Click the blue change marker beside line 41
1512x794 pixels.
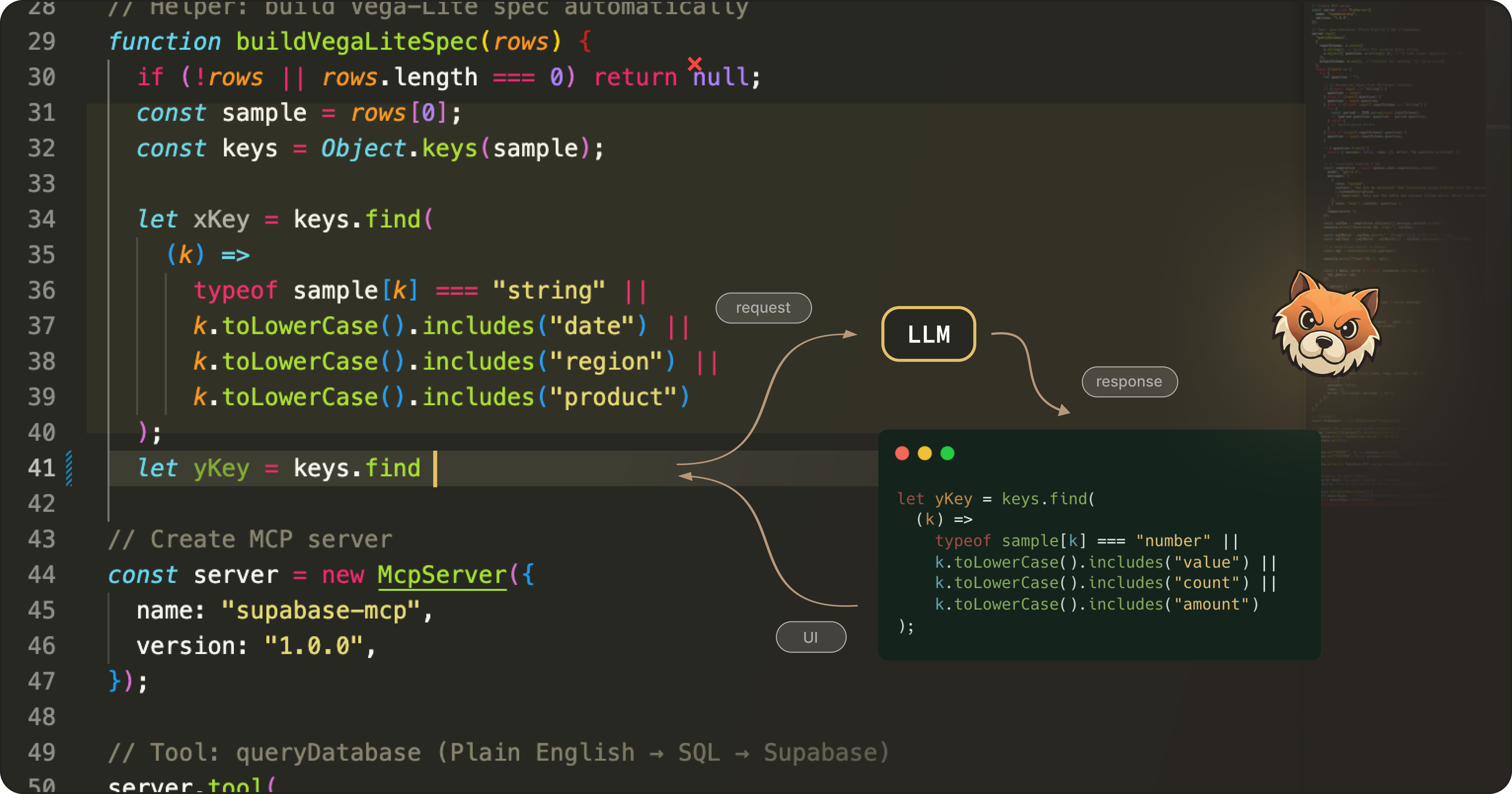pyautogui.click(x=69, y=468)
